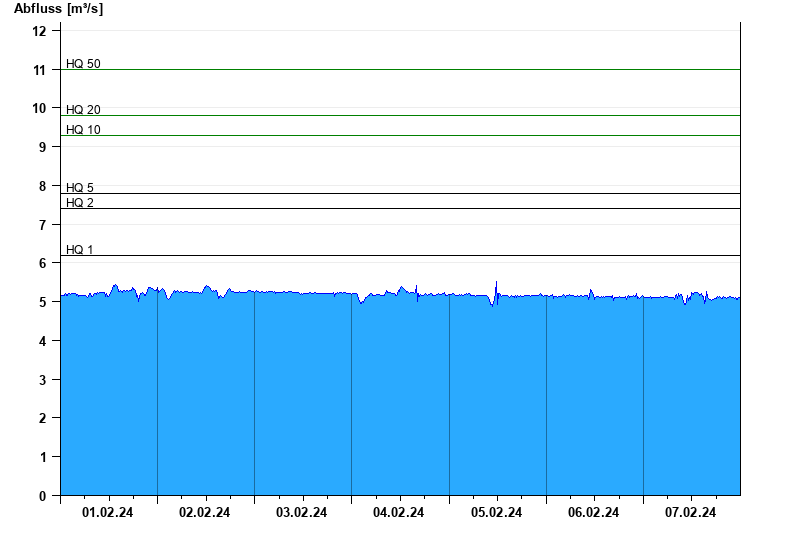
Task: Click the y-axis value 0
Action: 42,496
